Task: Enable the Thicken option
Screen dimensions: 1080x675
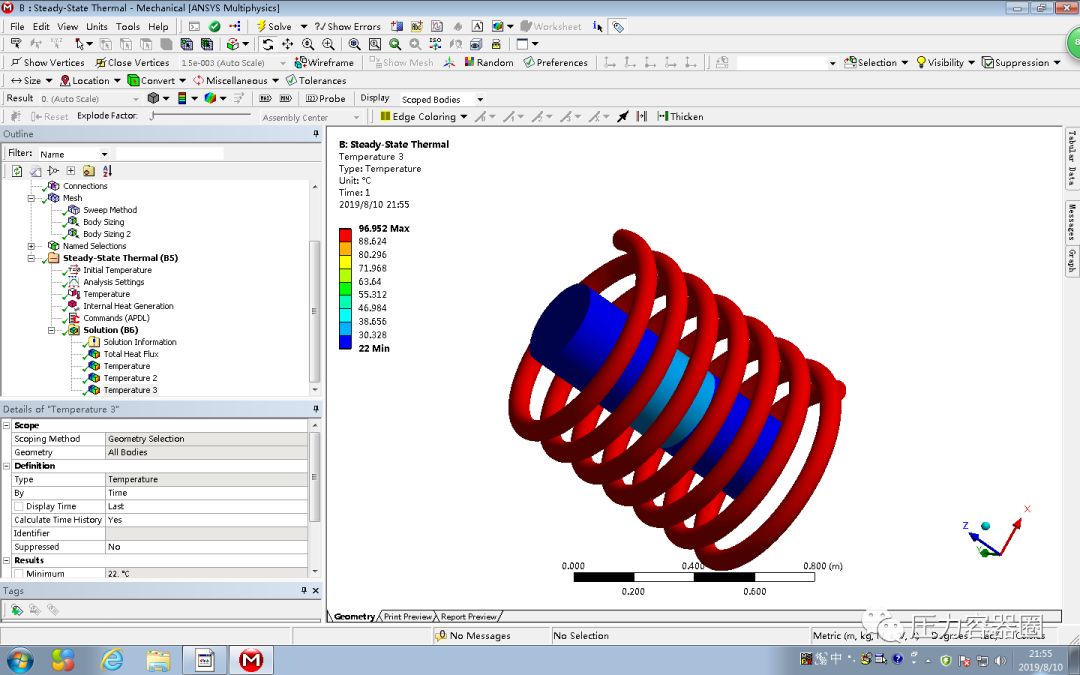Action: pos(679,116)
